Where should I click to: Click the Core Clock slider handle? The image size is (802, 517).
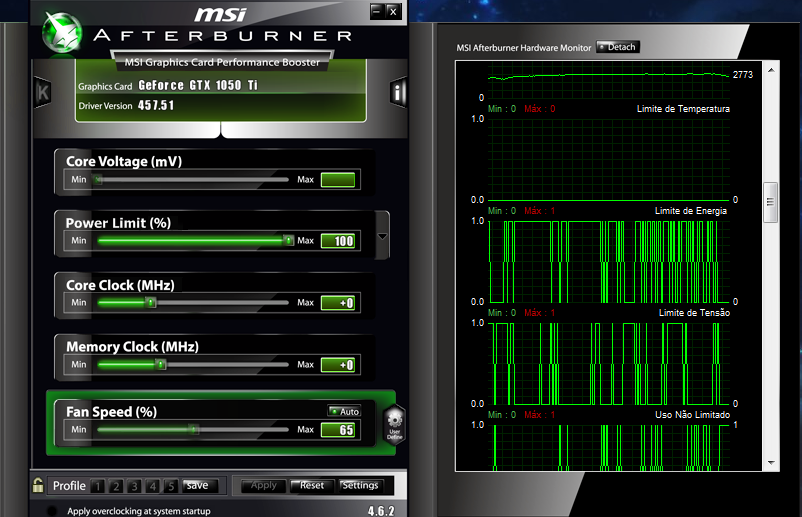tap(150, 303)
